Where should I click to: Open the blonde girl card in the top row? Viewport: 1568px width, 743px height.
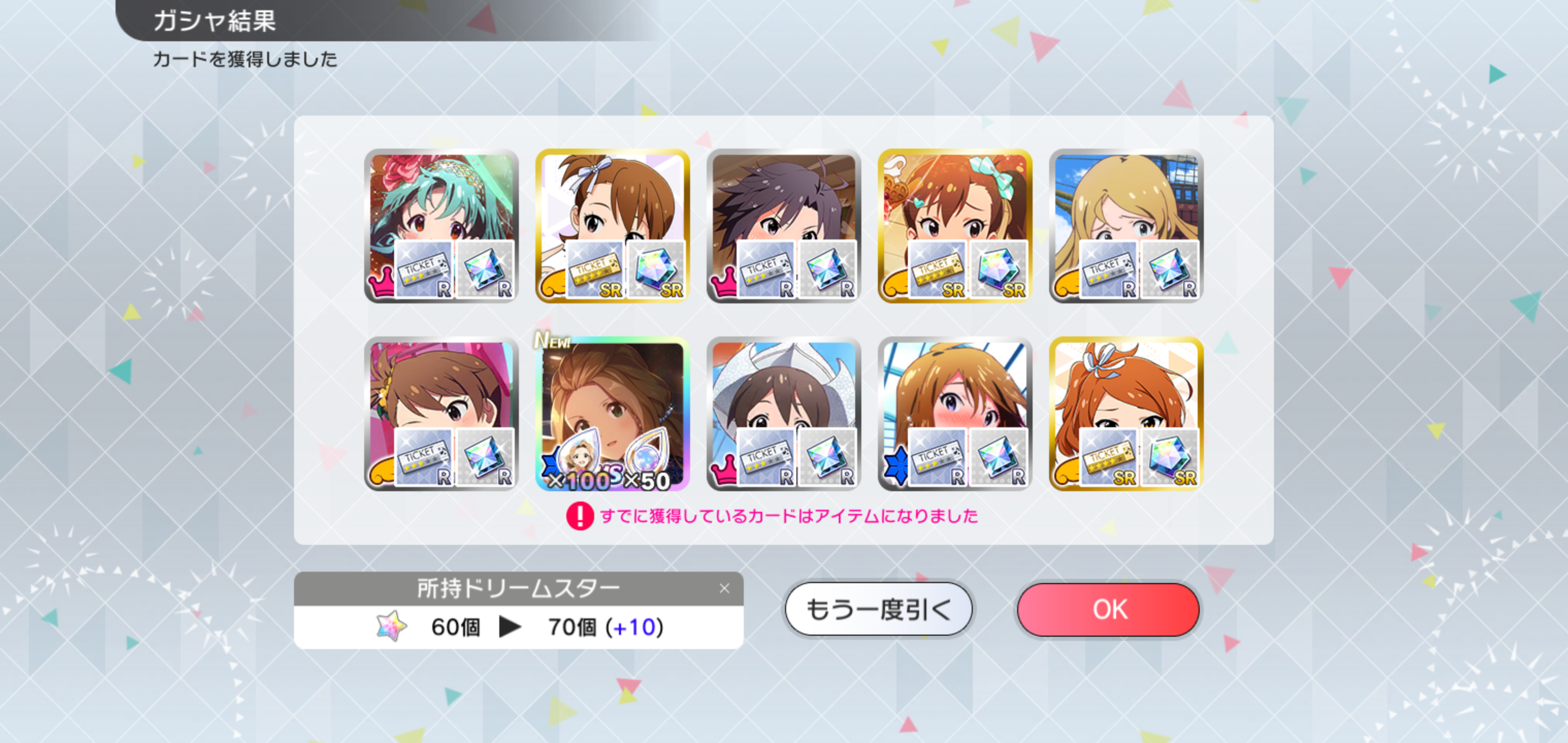click(x=1126, y=225)
